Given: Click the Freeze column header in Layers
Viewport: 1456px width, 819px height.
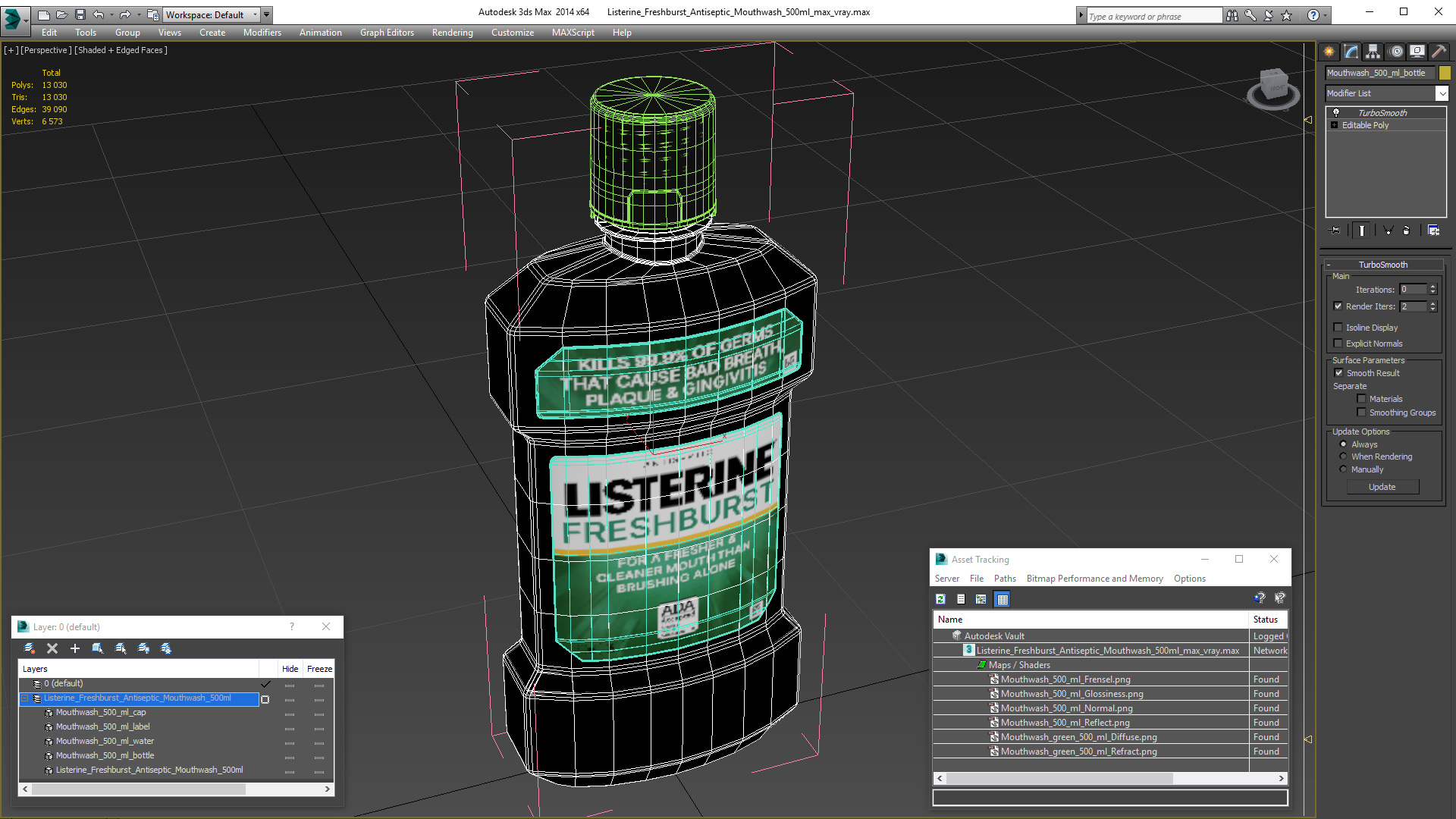Looking at the screenshot, I should point(319,669).
